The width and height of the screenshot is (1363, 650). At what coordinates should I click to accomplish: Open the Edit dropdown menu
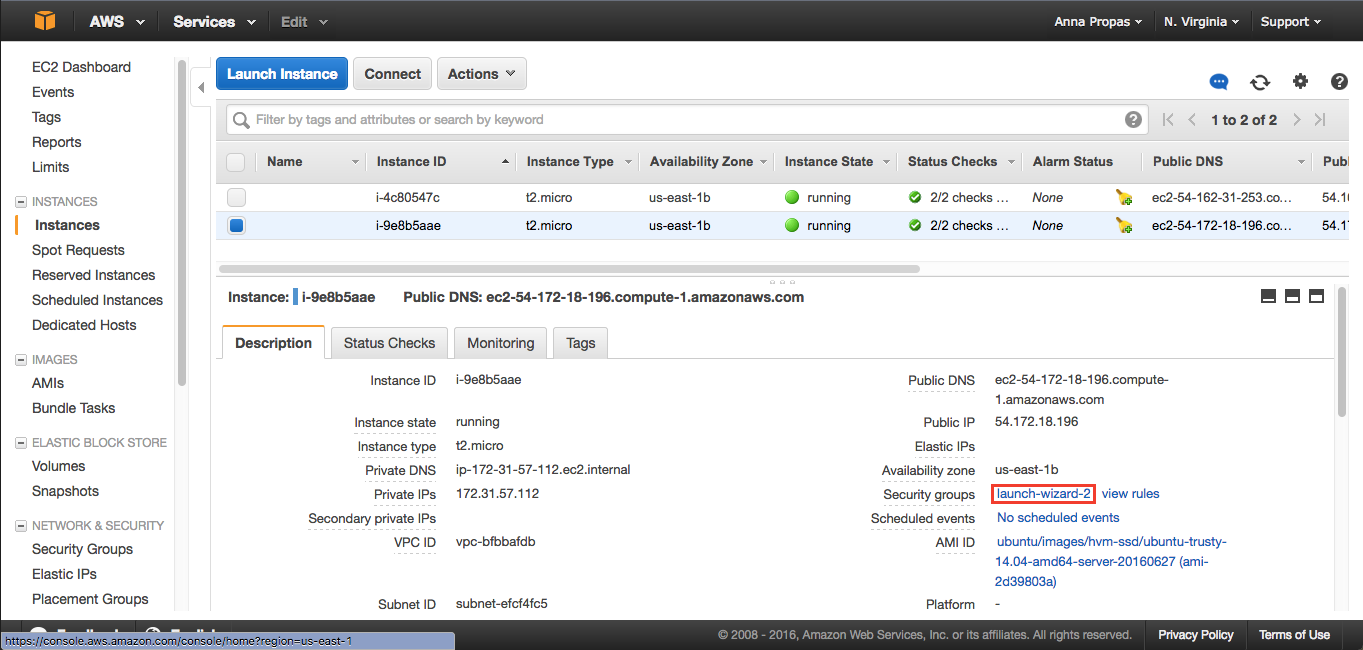[304, 21]
